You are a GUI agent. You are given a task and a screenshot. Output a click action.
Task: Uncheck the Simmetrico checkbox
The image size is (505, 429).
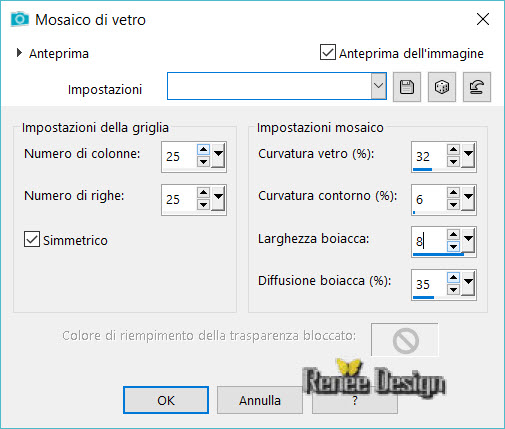coord(32,239)
